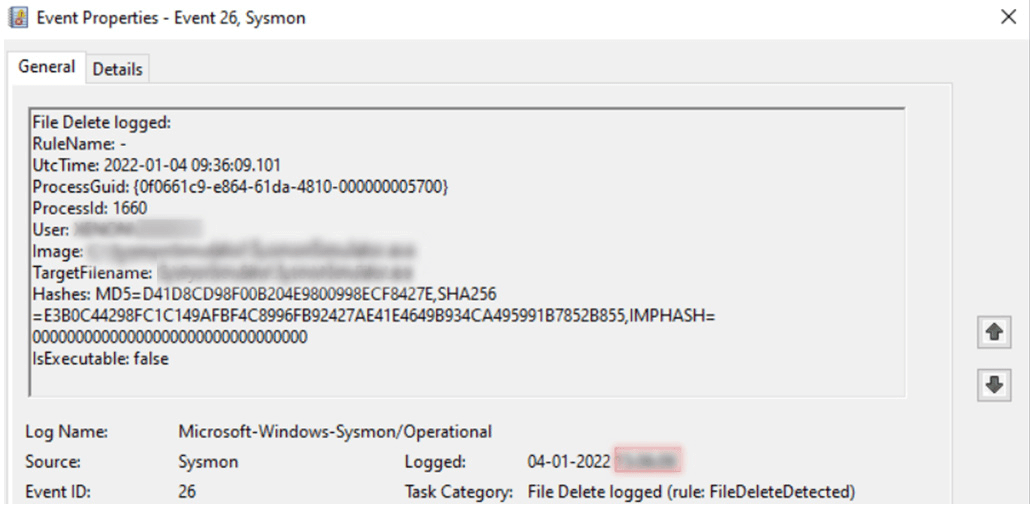Select Microsoft-Windows-Sysmon/Operational log name value
The height and width of the screenshot is (508, 1030).
(335, 432)
